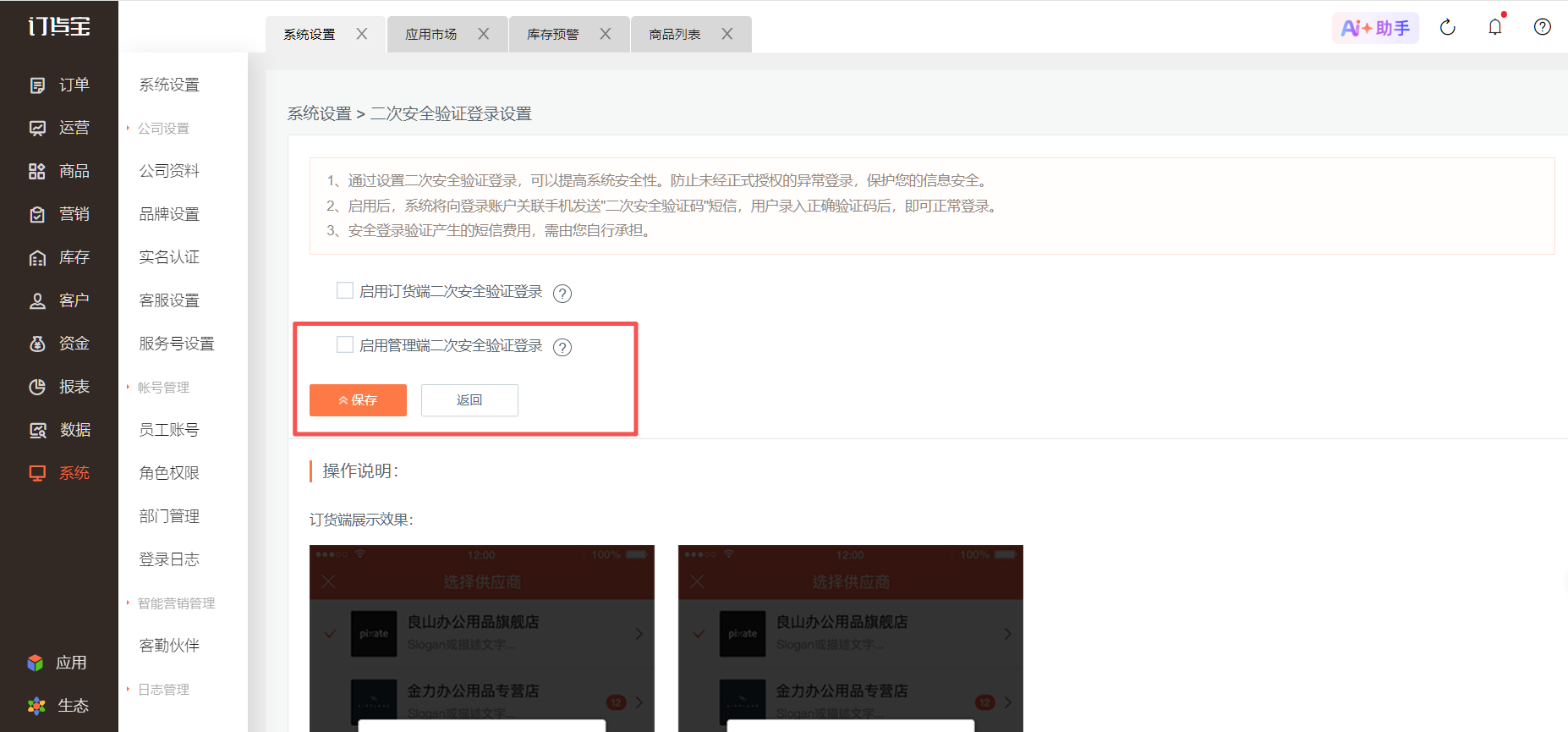This screenshot has width=1568, height=732.
Task: Open the help question-mark icon in top bar
Action: coord(1543,27)
